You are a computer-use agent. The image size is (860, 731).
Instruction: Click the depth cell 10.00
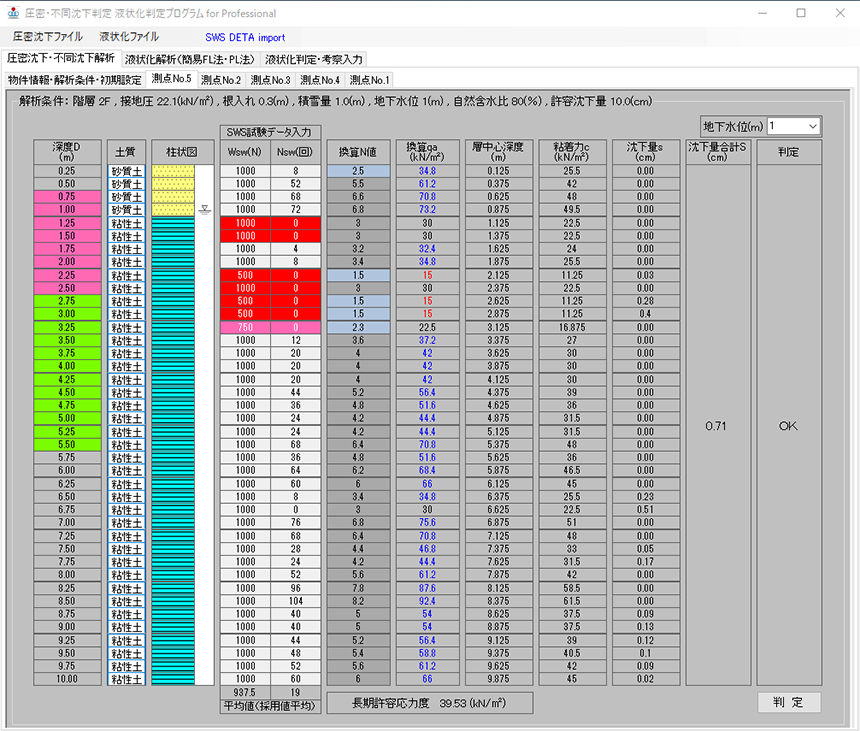pyautogui.click(x=67, y=679)
